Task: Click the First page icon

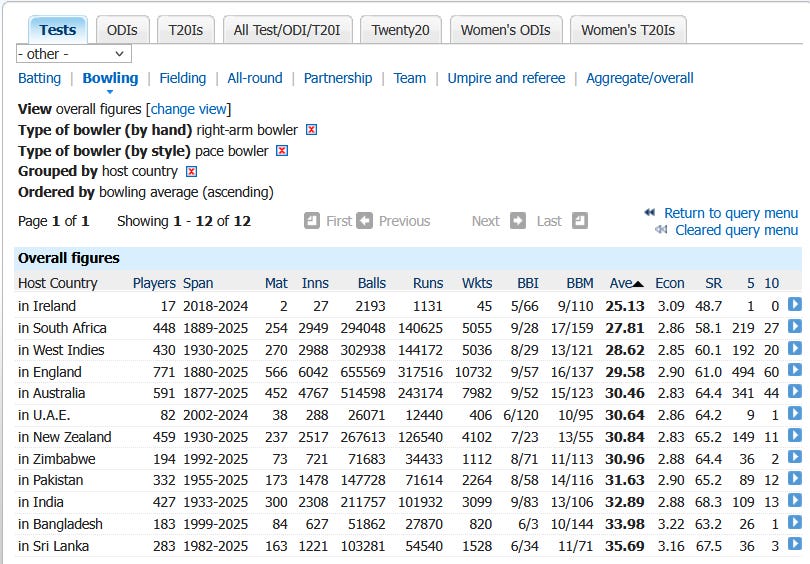Action: click(x=311, y=221)
